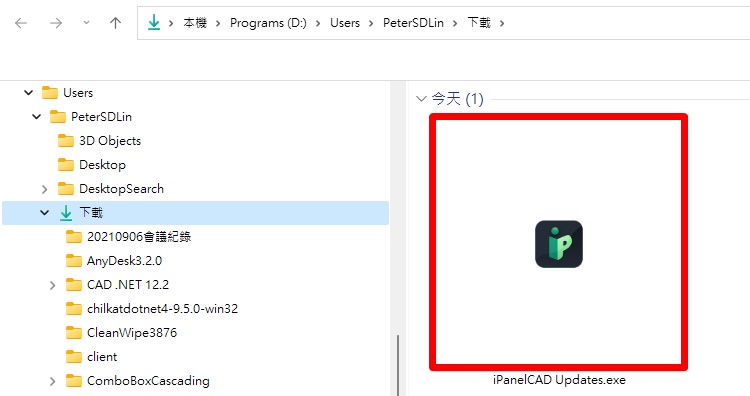This screenshot has width=750, height=396.
Task: Collapse the 今天 (1) group
Action: point(421,99)
